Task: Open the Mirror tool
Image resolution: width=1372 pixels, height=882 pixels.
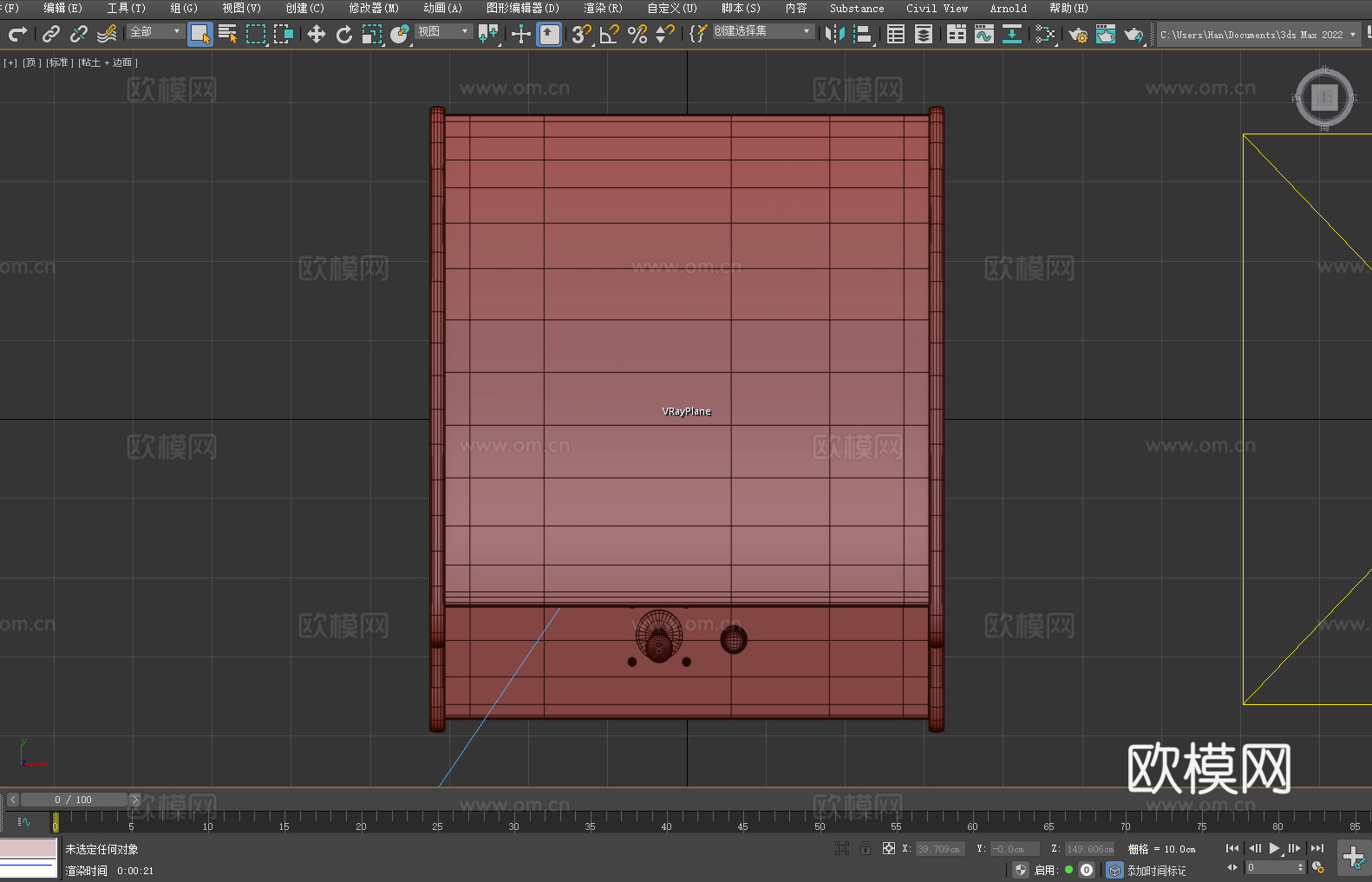Action: [834, 34]
